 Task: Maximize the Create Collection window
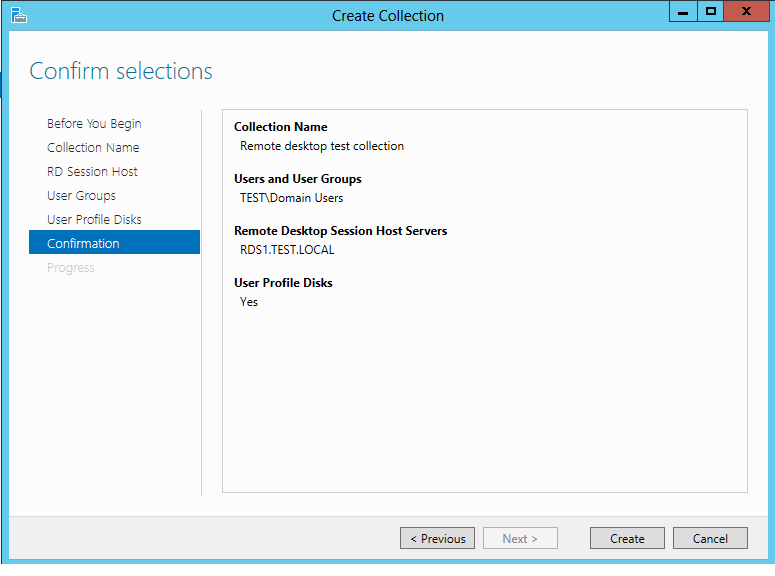point(711,11)
